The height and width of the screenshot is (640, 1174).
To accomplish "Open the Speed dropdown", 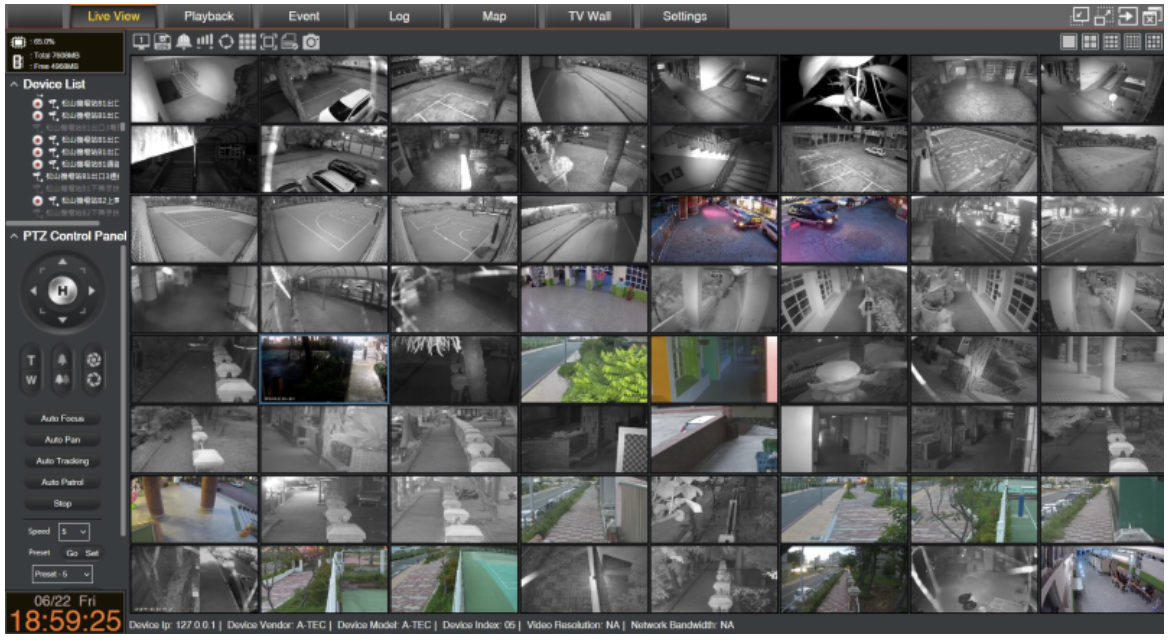I will pyautogui.click(x=74, y=531).
